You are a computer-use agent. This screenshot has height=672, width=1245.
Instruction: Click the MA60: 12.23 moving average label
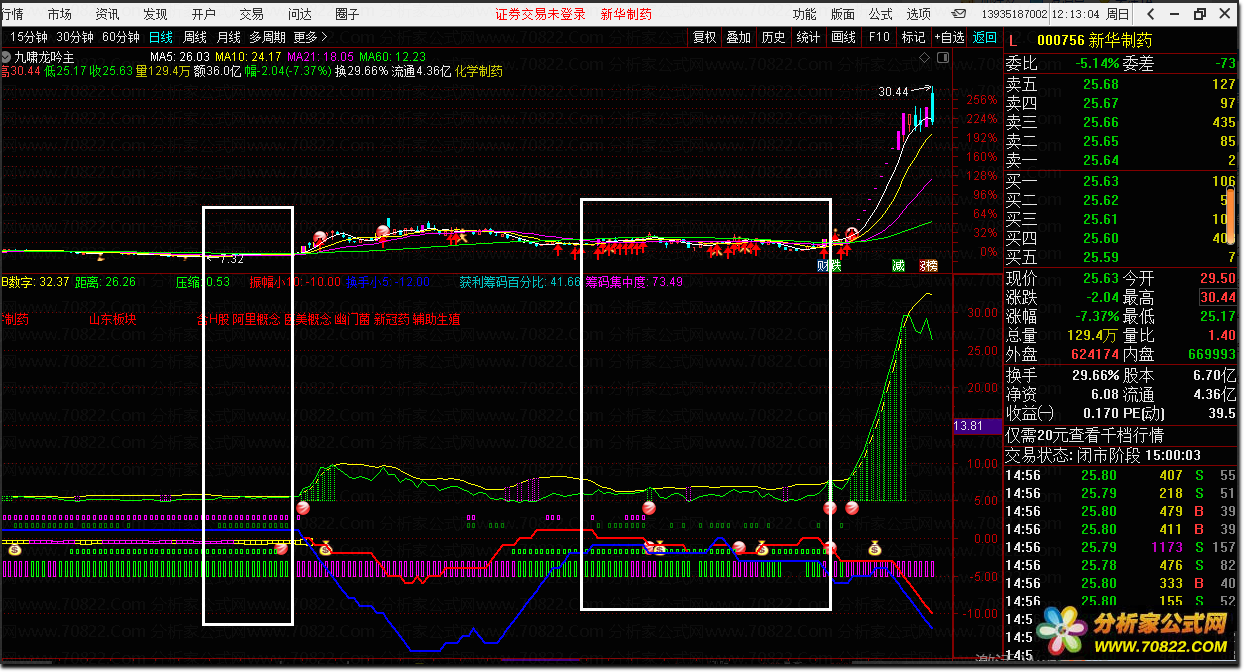(394, 57)
